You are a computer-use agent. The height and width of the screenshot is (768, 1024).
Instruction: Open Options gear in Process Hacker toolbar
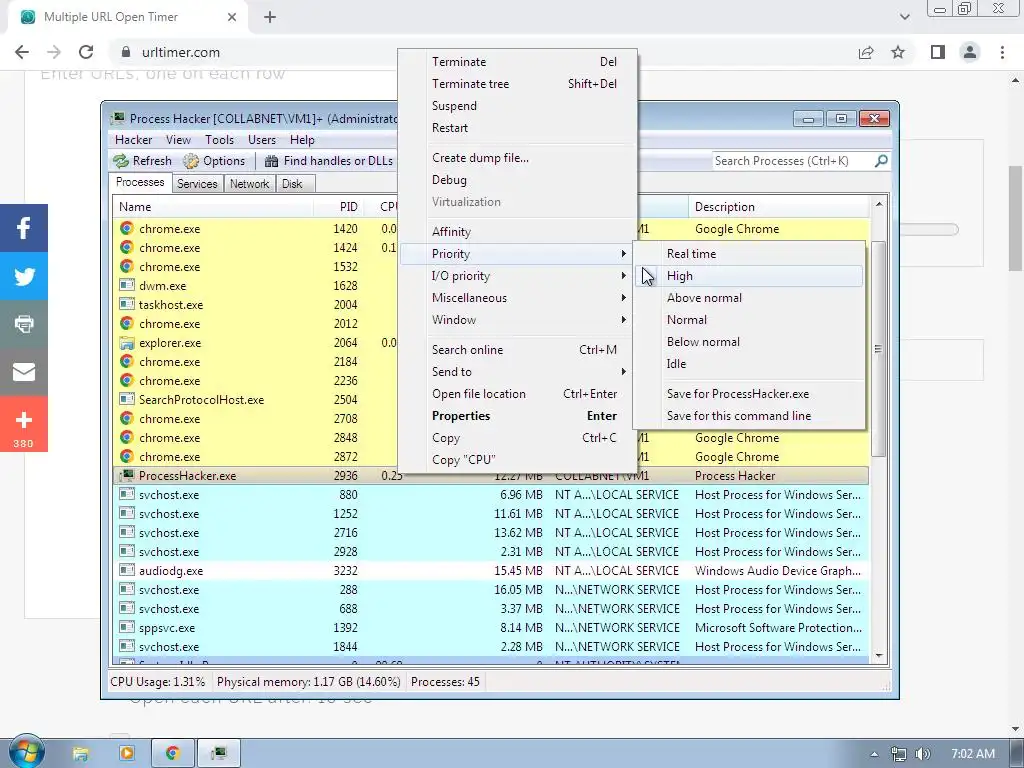pyautogui.click(x=191, y=161)
